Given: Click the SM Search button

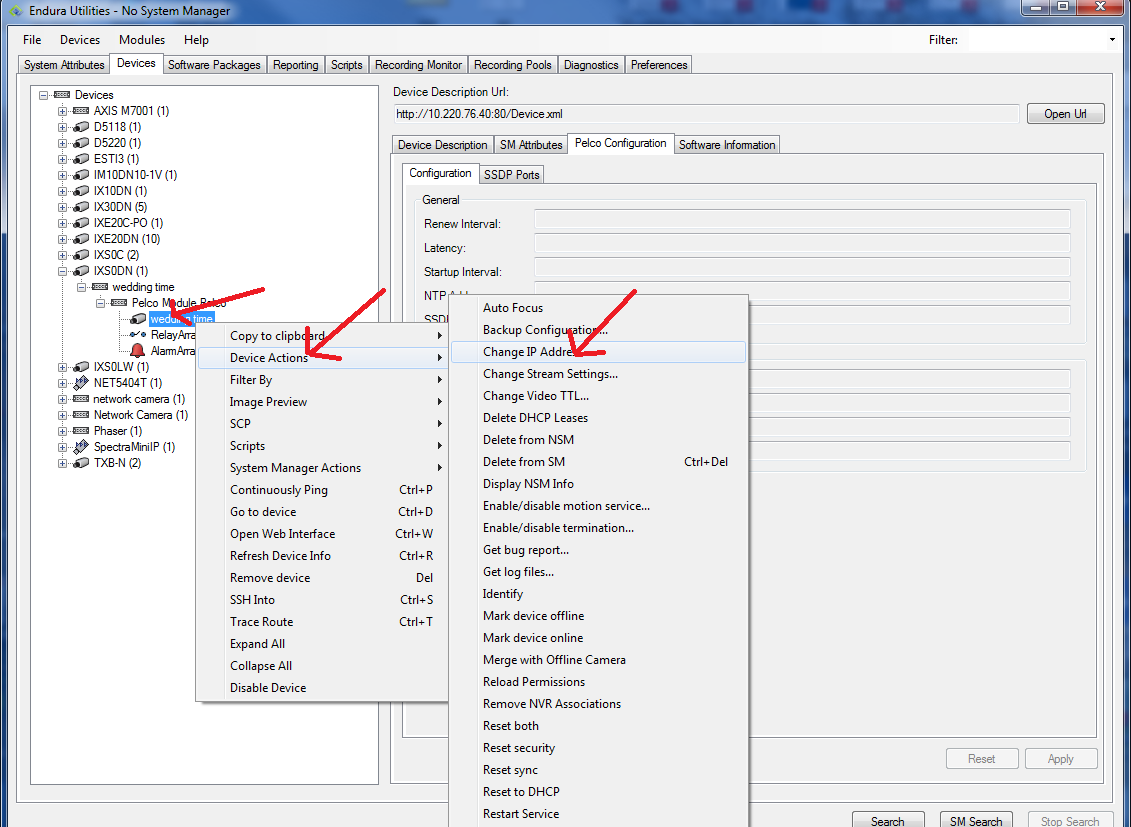Looking at the screenshot, I should point(975,821).
